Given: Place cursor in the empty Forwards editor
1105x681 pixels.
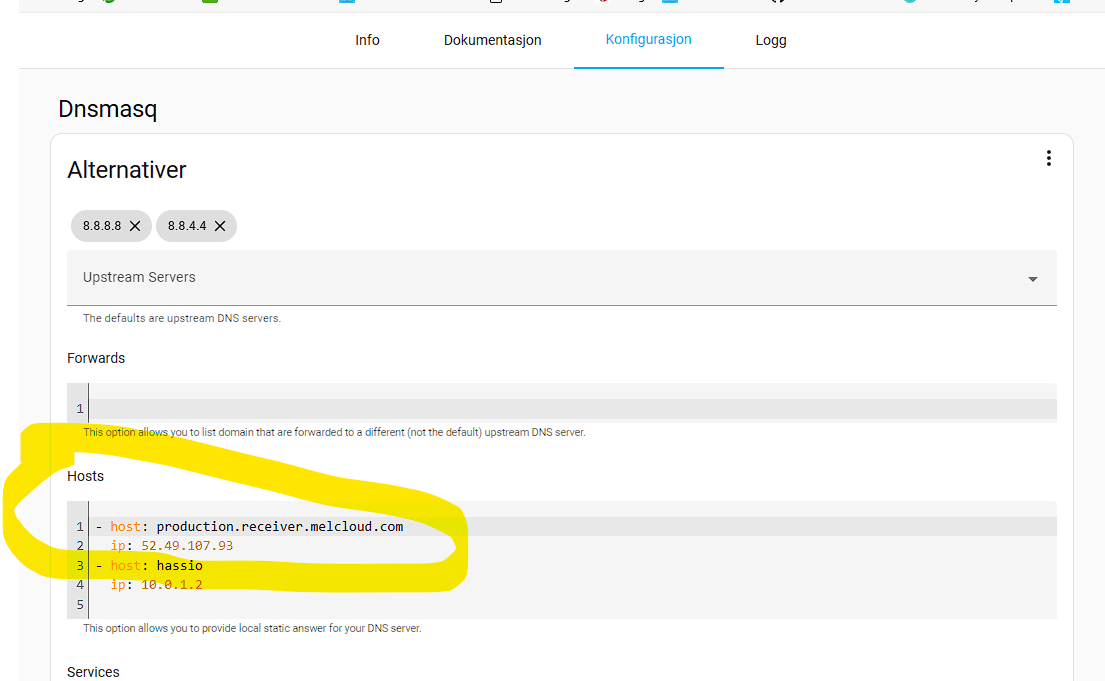Looking at the screenshot, I should coord(400,407).
